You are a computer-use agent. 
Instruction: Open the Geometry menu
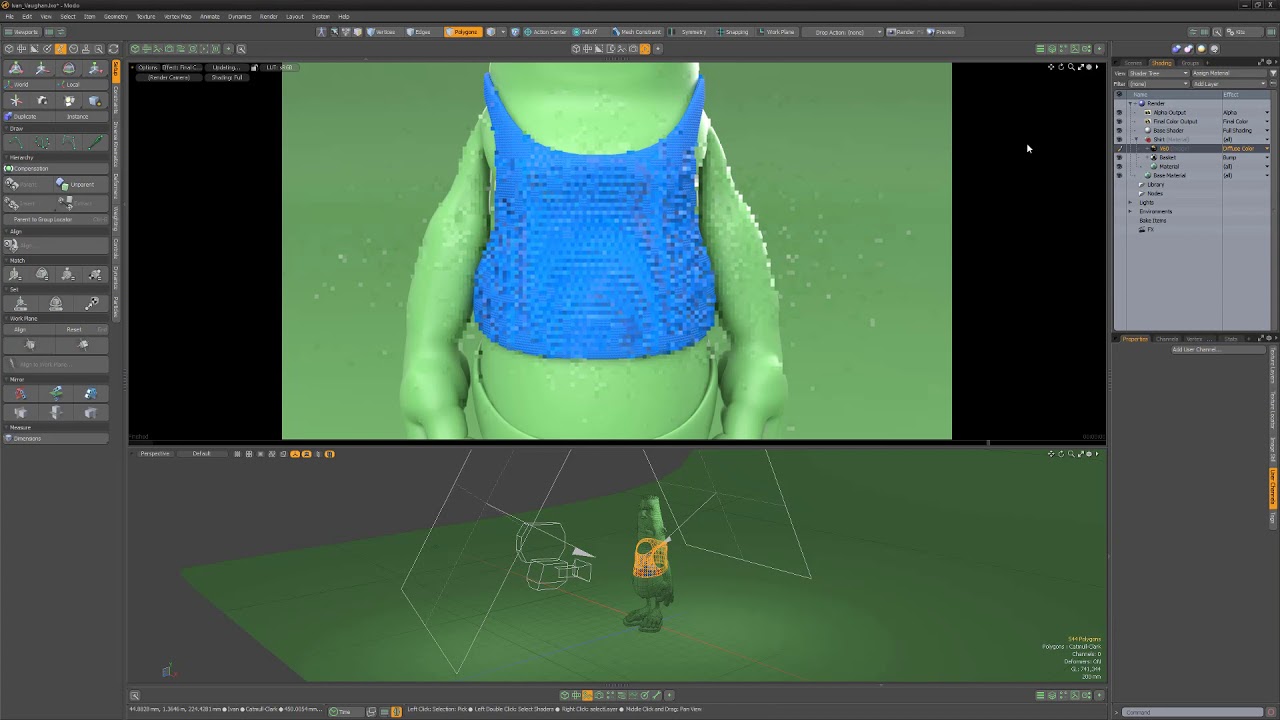(x=116, y=17)
